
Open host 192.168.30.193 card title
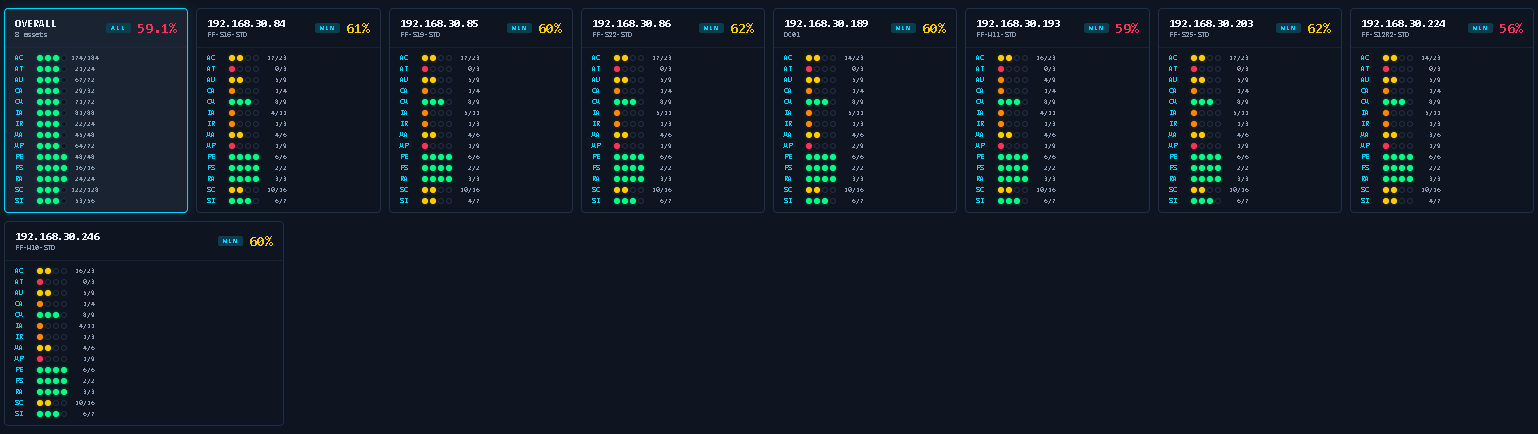[x=1018, y=24]
